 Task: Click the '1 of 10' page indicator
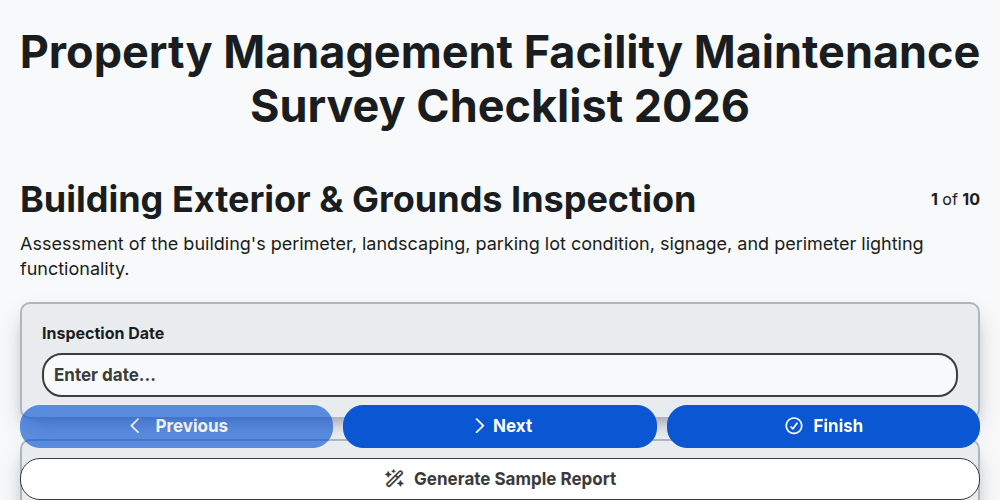(955, 200)
